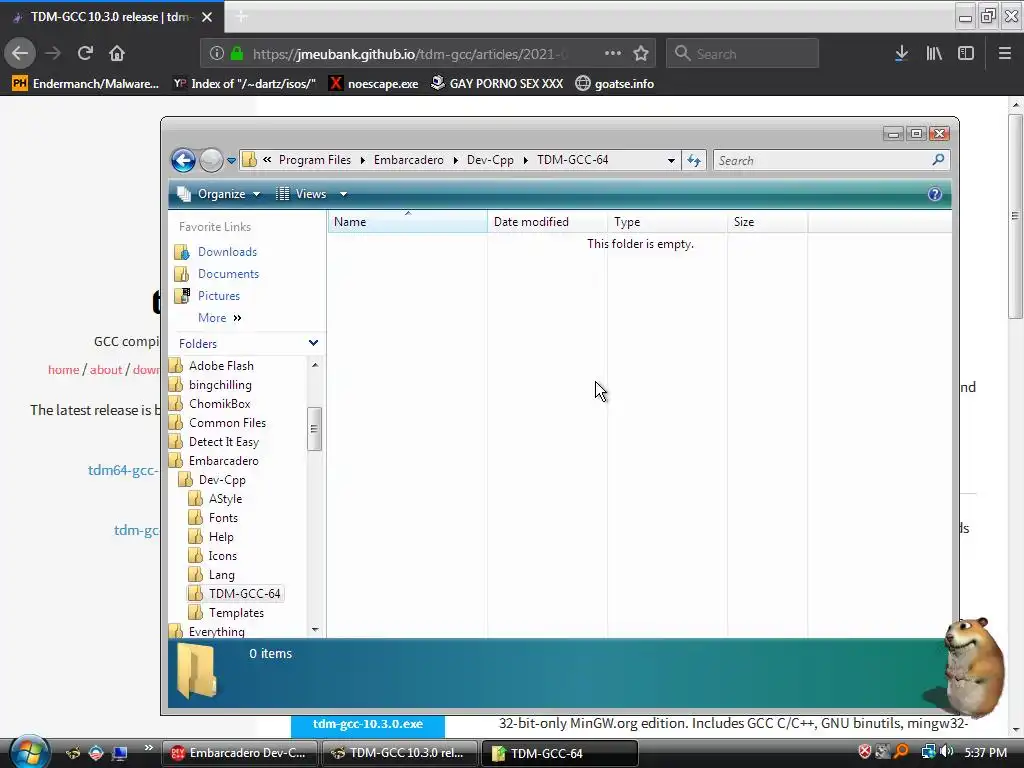Image resolution: width=1024 pixels, height=768 pixels.
Task: Click home link on webpage
Action: coord(63,370)
